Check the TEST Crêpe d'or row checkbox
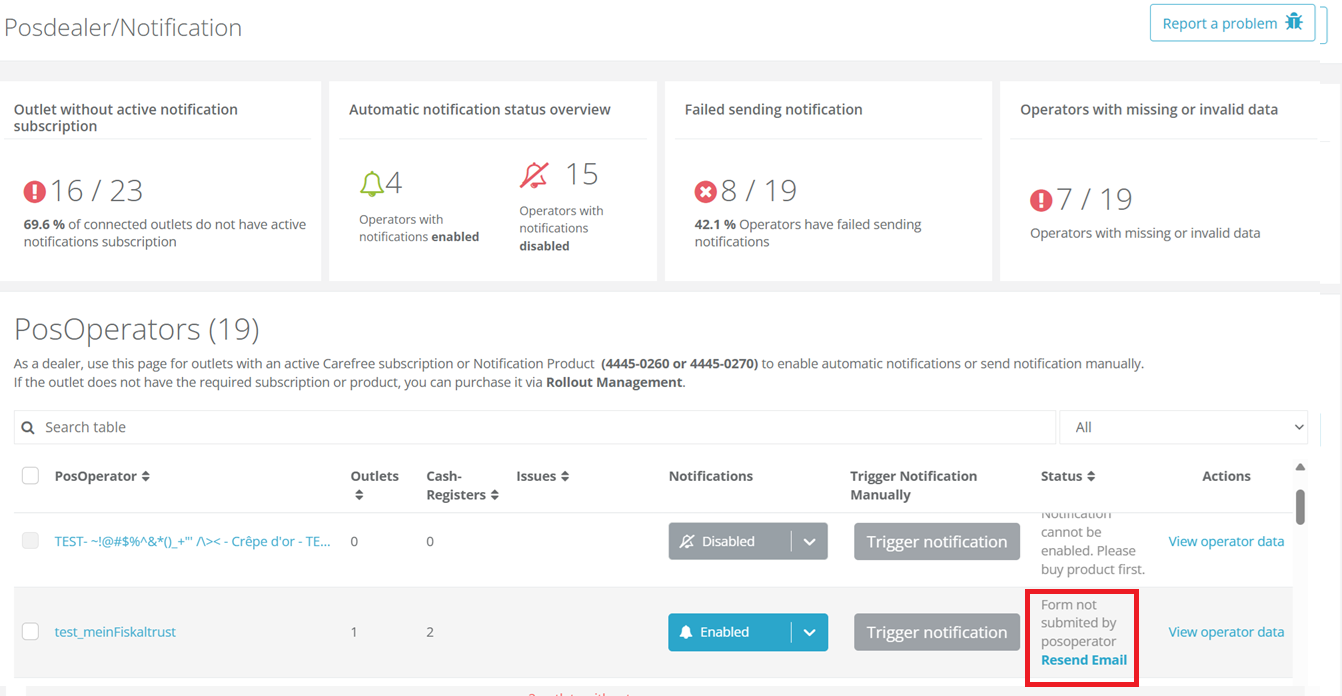 [x=31, y=541]
